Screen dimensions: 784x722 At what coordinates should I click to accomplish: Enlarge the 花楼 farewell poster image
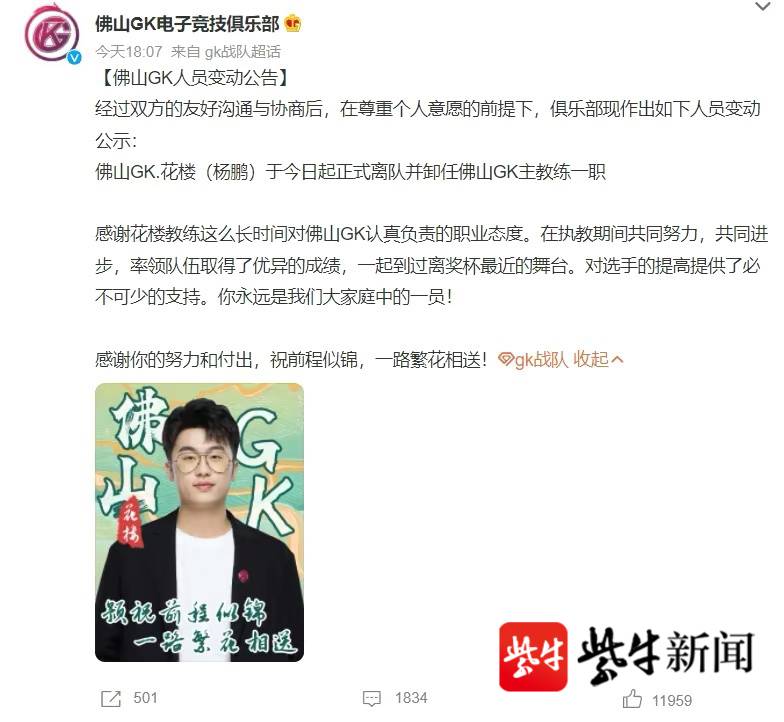click(x=200, y=522)
